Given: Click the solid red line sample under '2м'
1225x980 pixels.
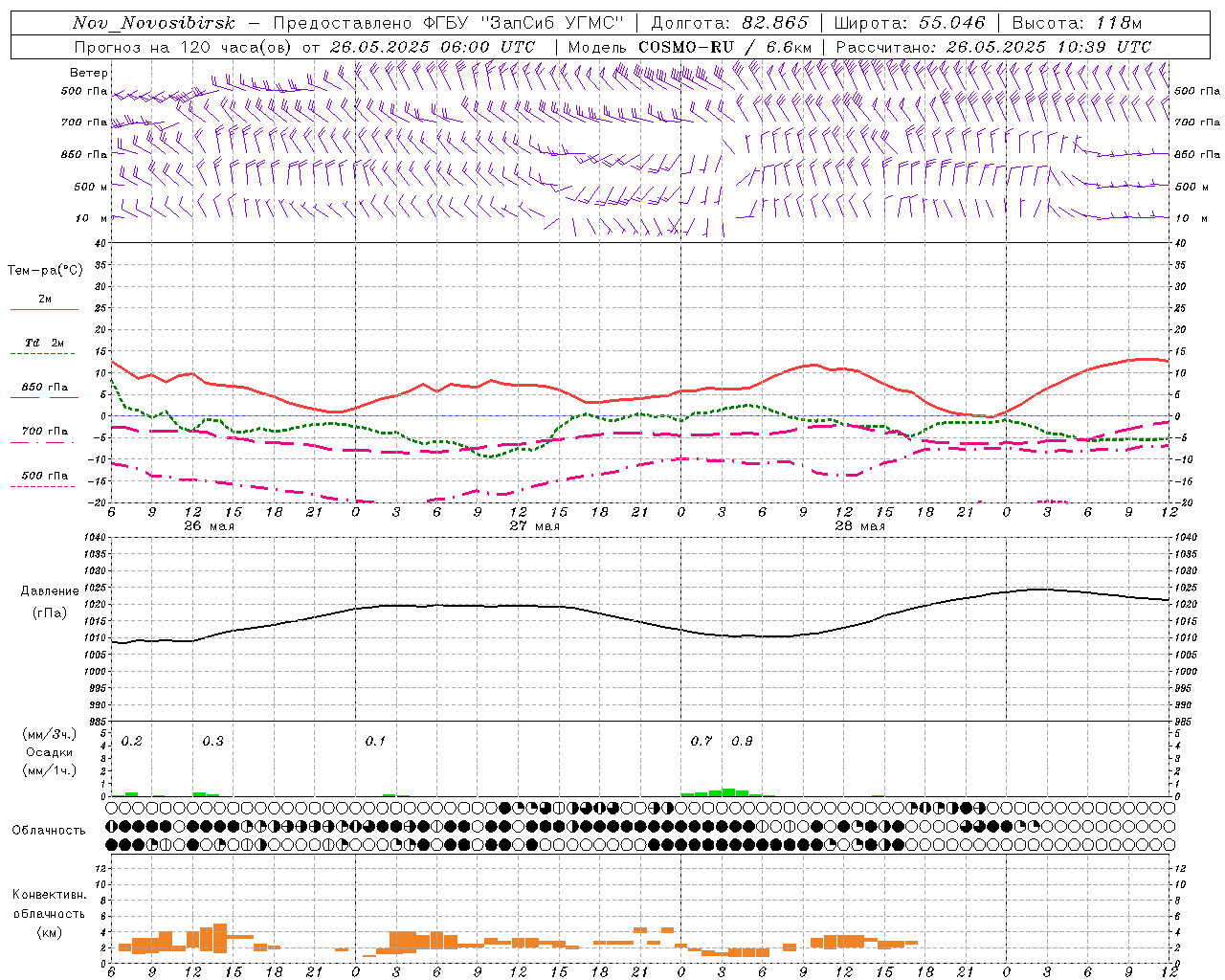Looking at the screenshot, I should coord(44,310).
